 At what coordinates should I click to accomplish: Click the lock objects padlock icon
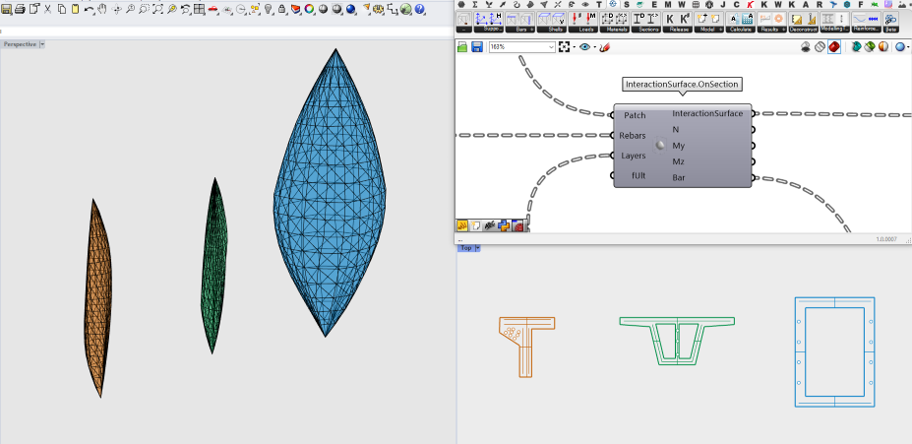282,9
